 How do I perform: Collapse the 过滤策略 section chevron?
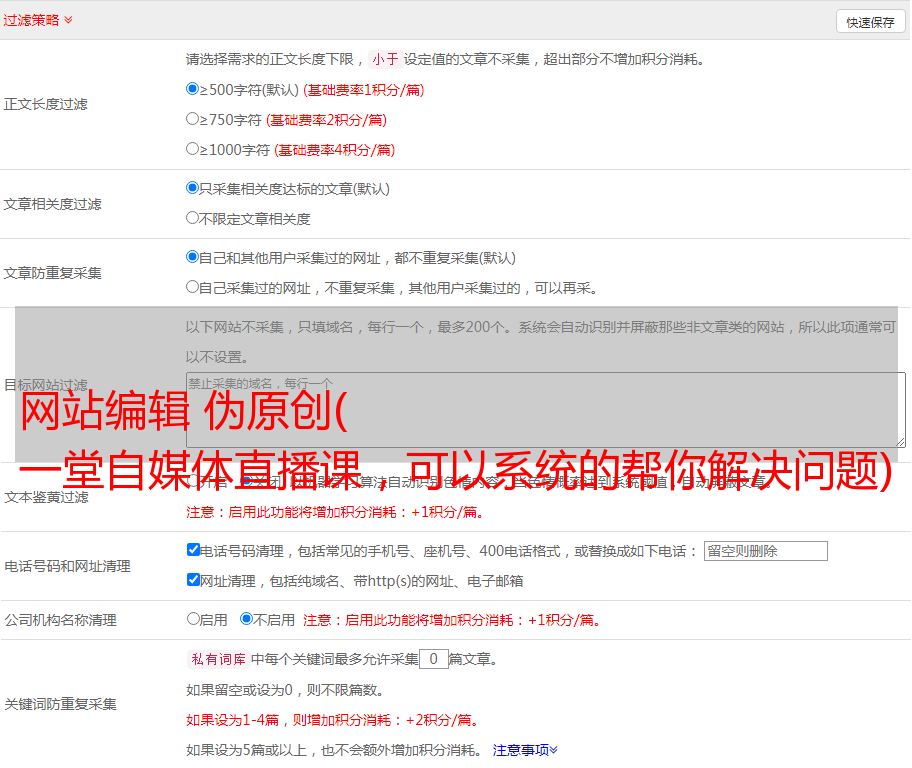tap(68, 20)
